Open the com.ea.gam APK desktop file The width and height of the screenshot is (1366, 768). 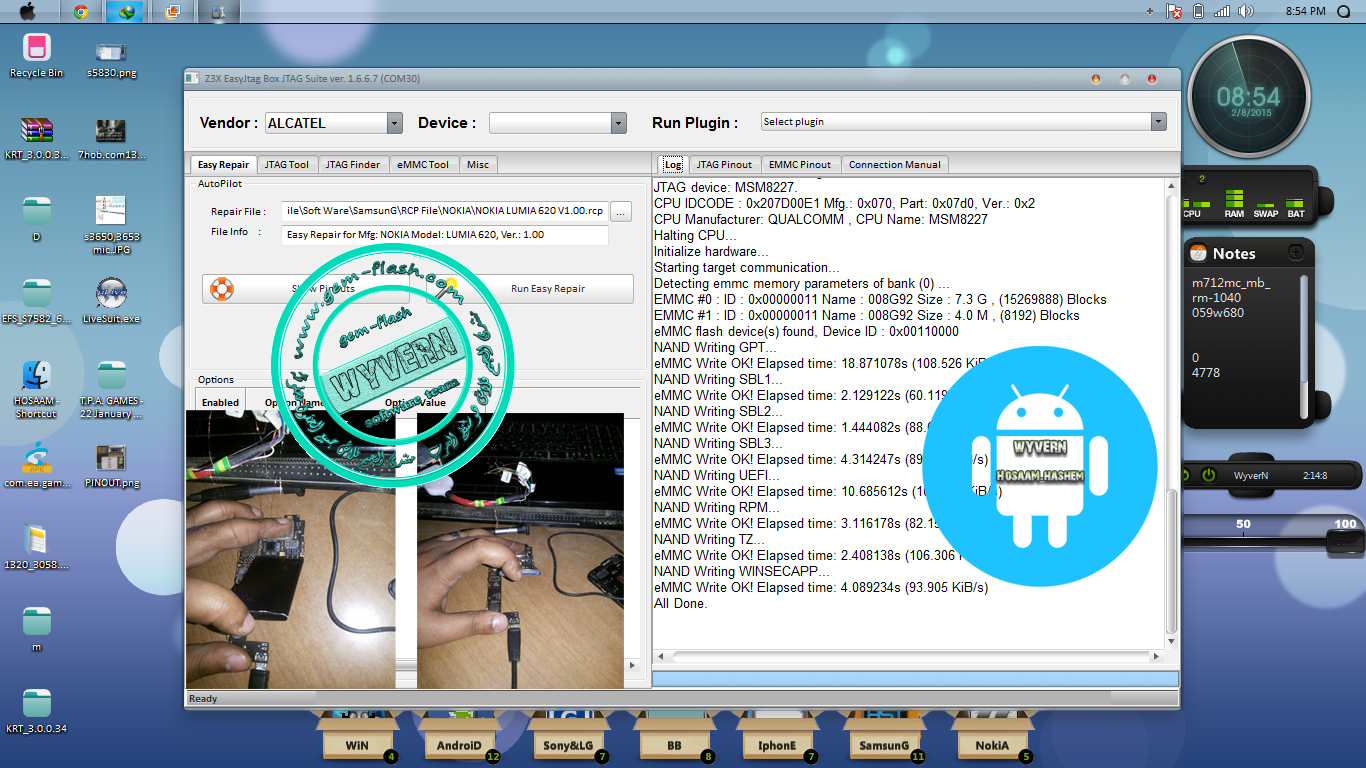pos(37,465)
